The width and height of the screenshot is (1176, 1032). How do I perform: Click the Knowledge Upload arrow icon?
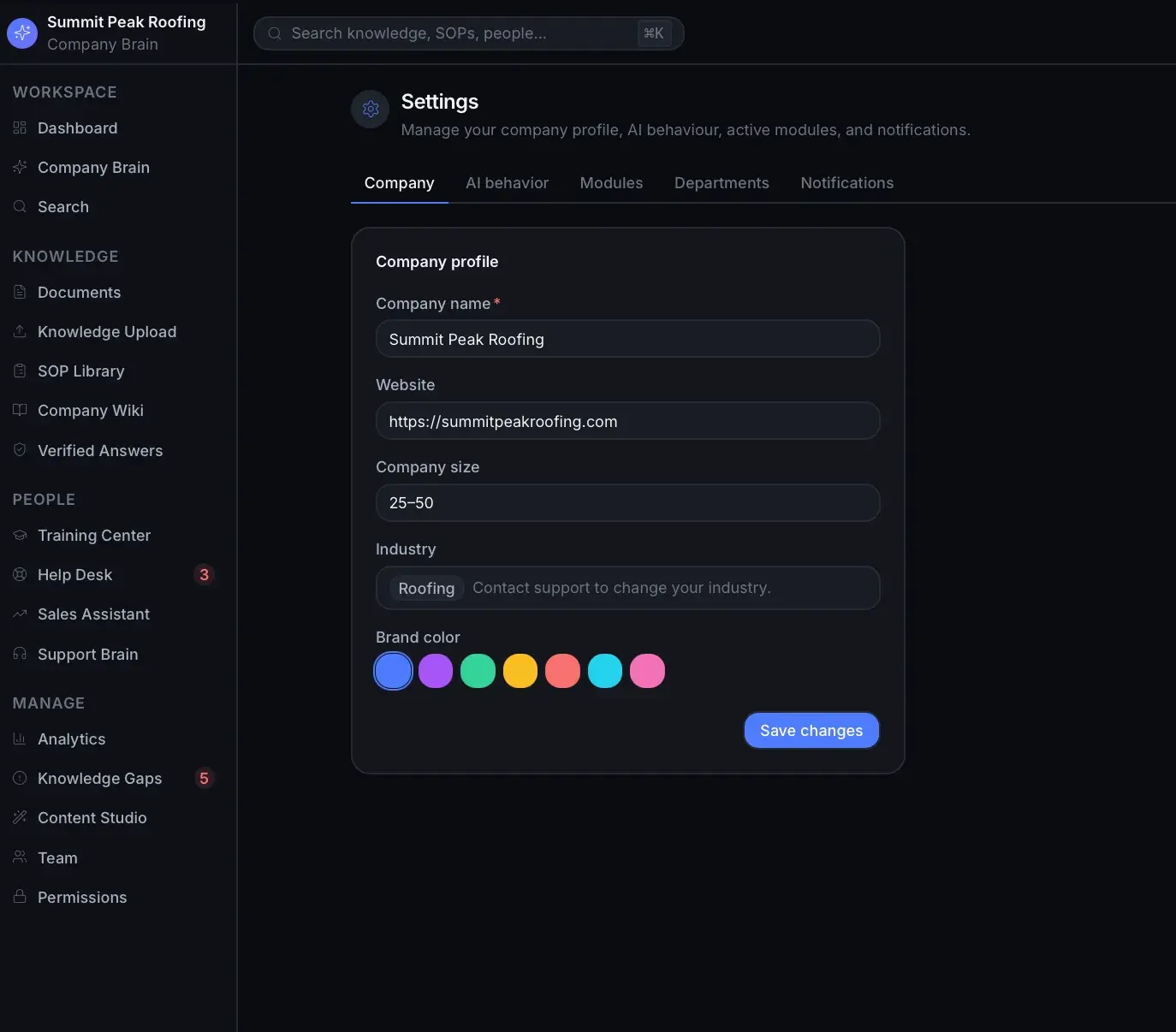coord(20,331)
